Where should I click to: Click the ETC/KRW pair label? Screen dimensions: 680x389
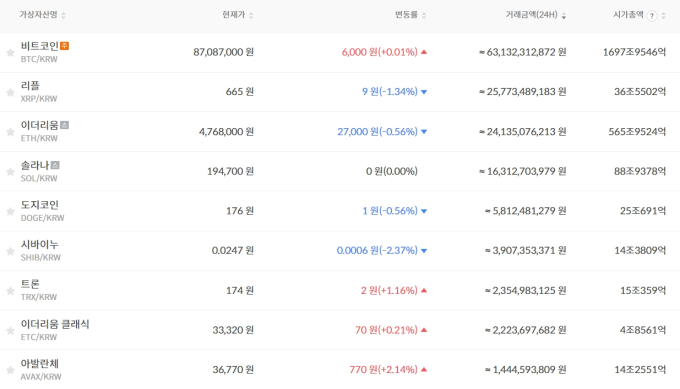39,337
